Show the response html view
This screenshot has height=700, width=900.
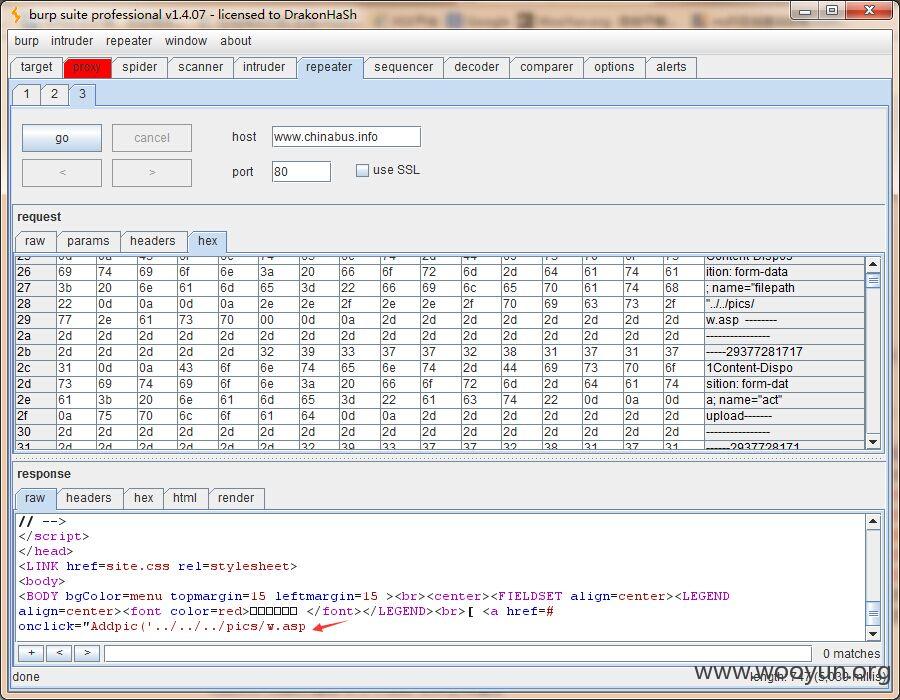click(x=185, y=498)
